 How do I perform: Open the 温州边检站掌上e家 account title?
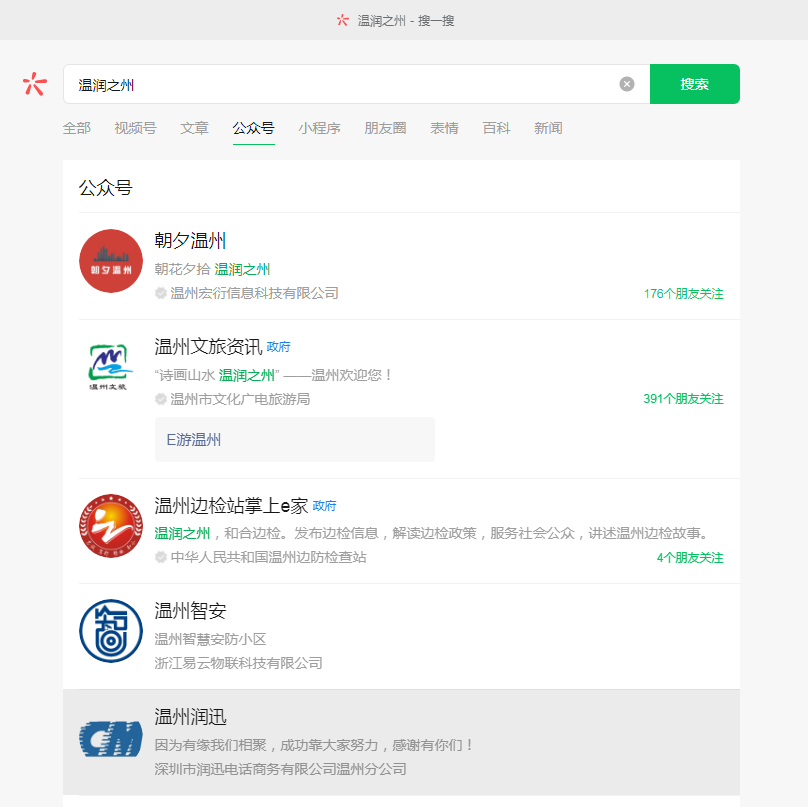tap(231, 506)
